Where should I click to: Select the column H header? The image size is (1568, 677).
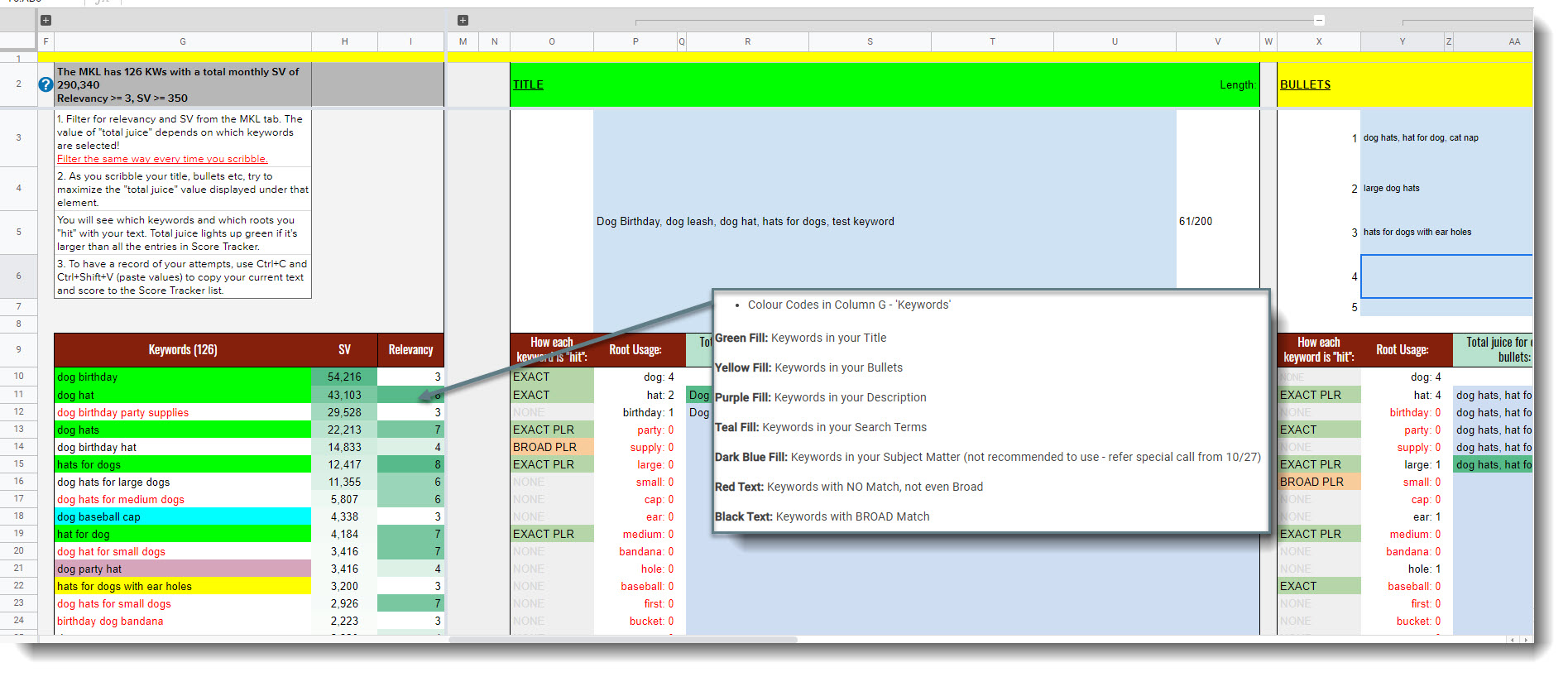click(344, 41)
